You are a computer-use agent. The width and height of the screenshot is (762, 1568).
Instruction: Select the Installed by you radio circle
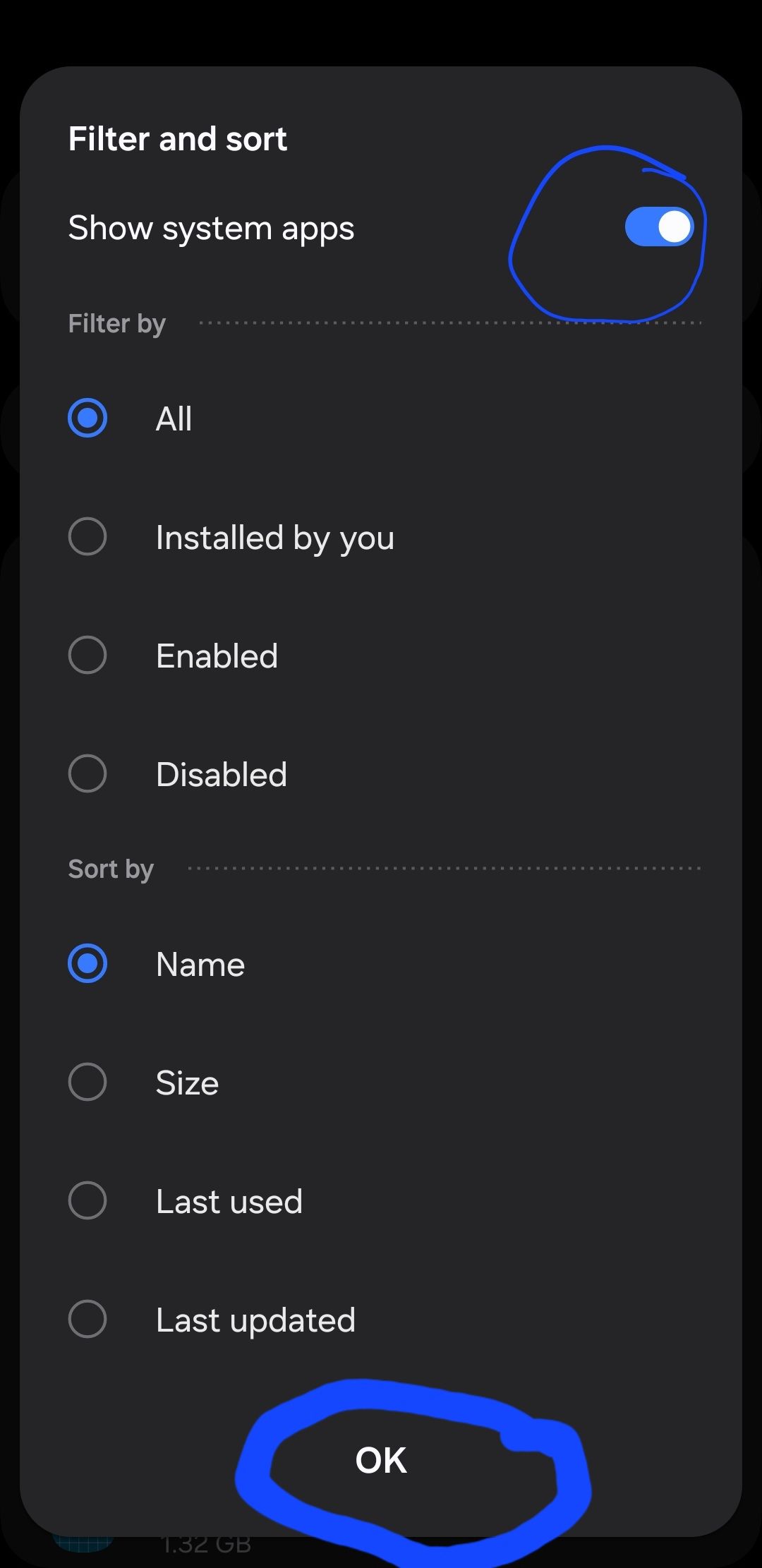87,536
